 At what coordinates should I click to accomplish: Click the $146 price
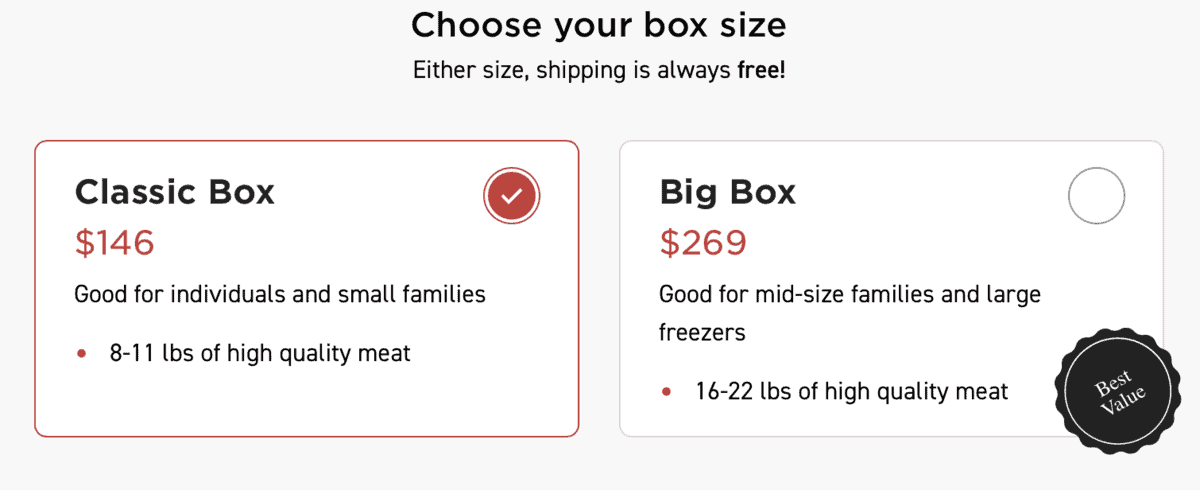(x=115, y=243)
